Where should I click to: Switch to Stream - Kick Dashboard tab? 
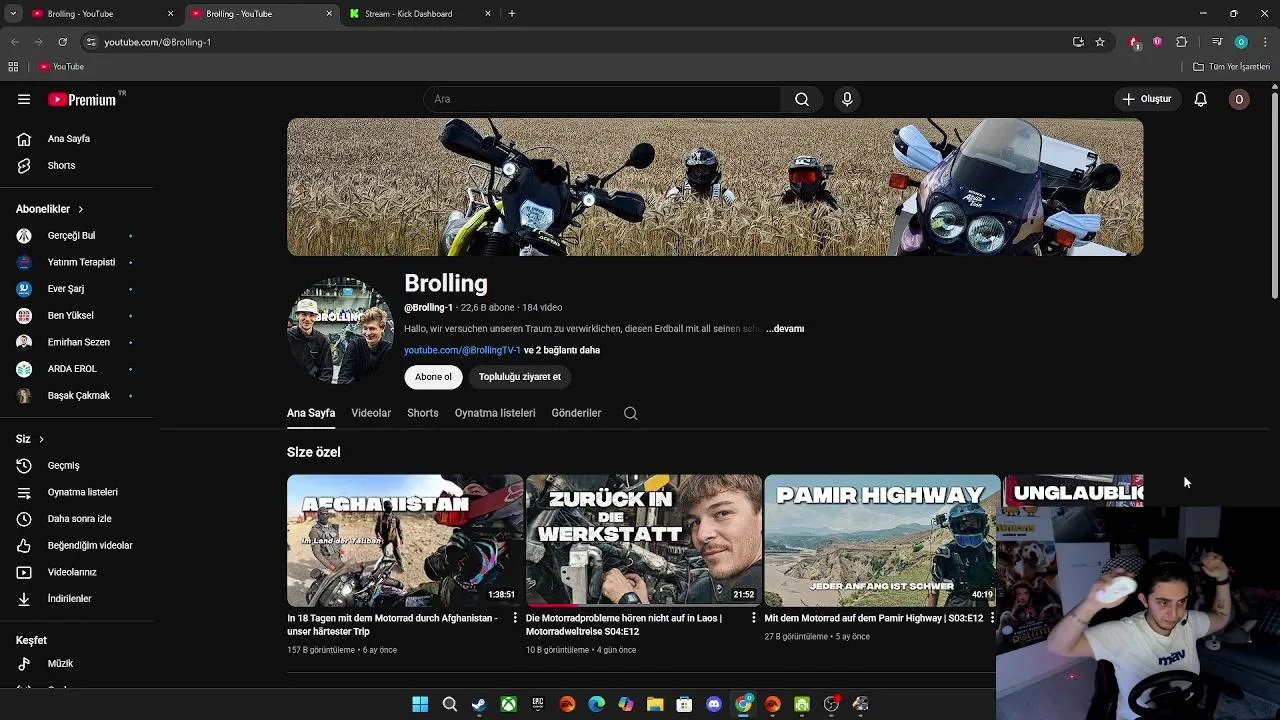coord(420,14)
